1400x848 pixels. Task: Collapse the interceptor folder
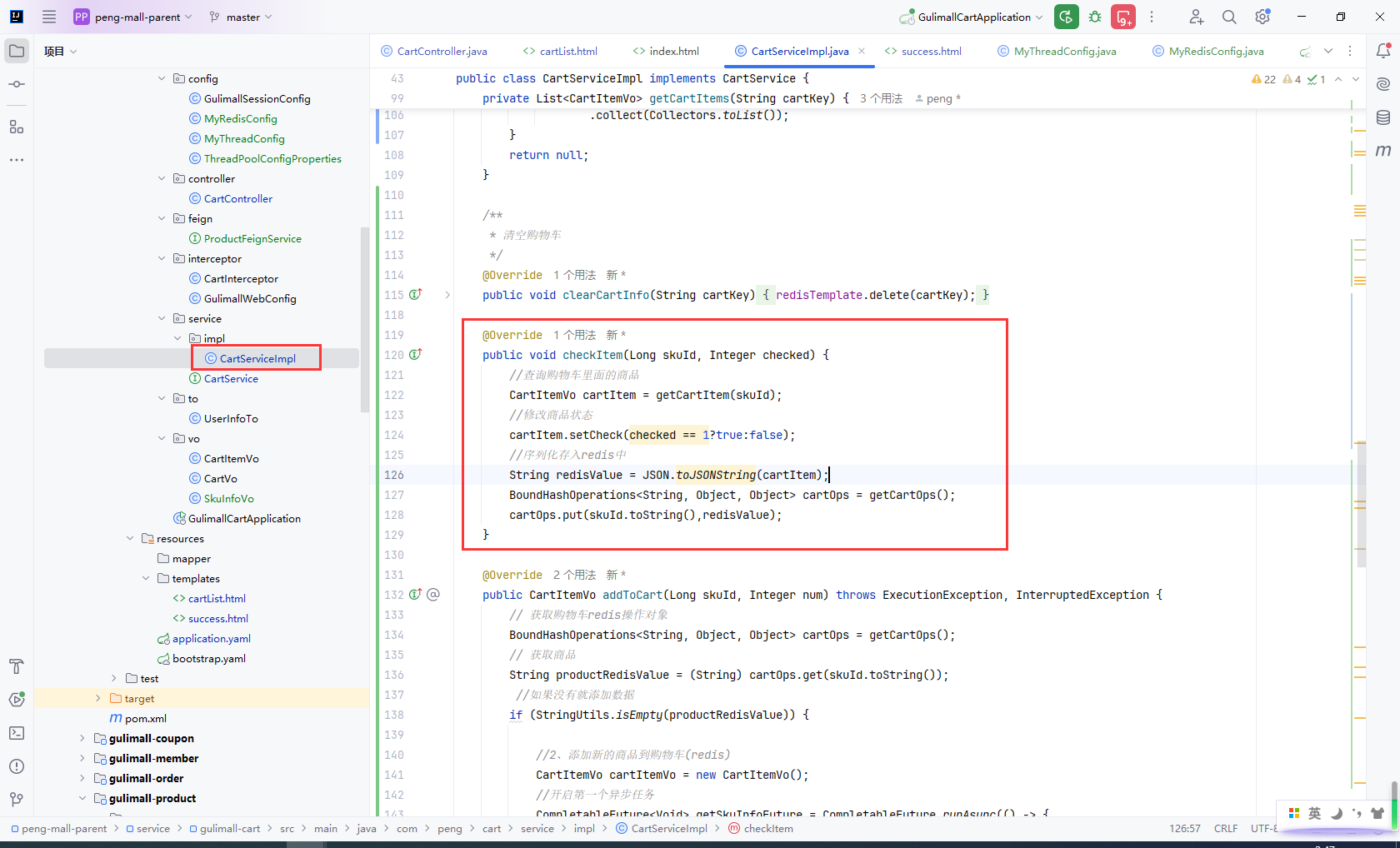coord(162,258)
